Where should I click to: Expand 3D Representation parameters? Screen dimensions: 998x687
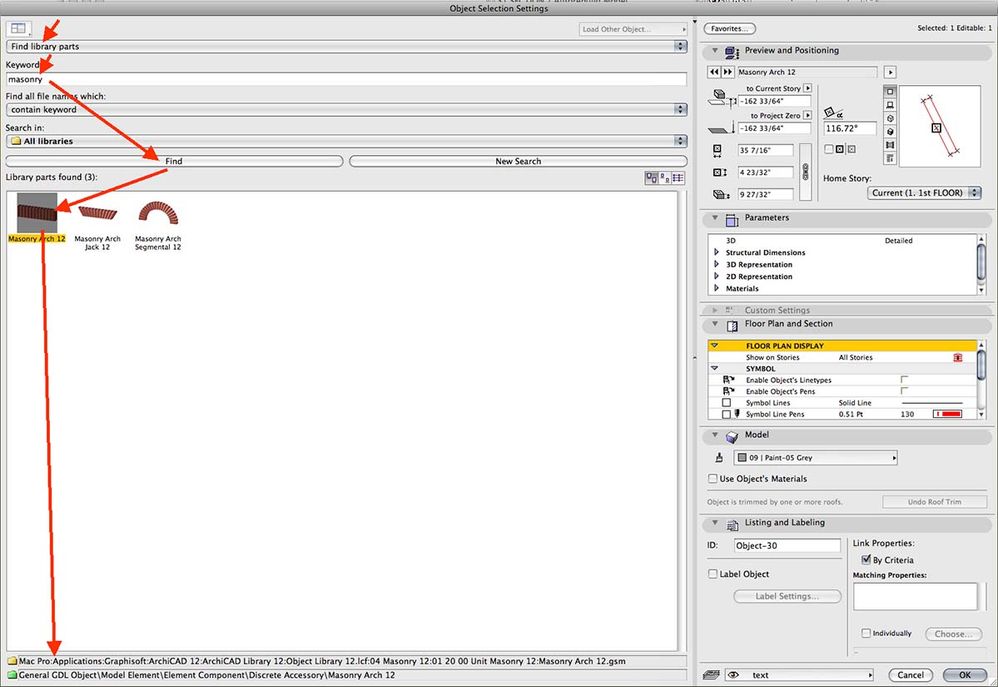pyautogui.click(x=717, y=264)
